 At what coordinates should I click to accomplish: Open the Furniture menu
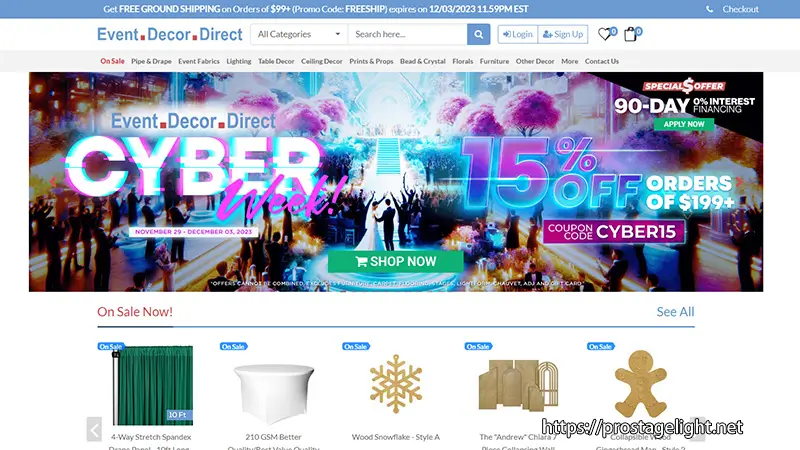pos(494,61)
